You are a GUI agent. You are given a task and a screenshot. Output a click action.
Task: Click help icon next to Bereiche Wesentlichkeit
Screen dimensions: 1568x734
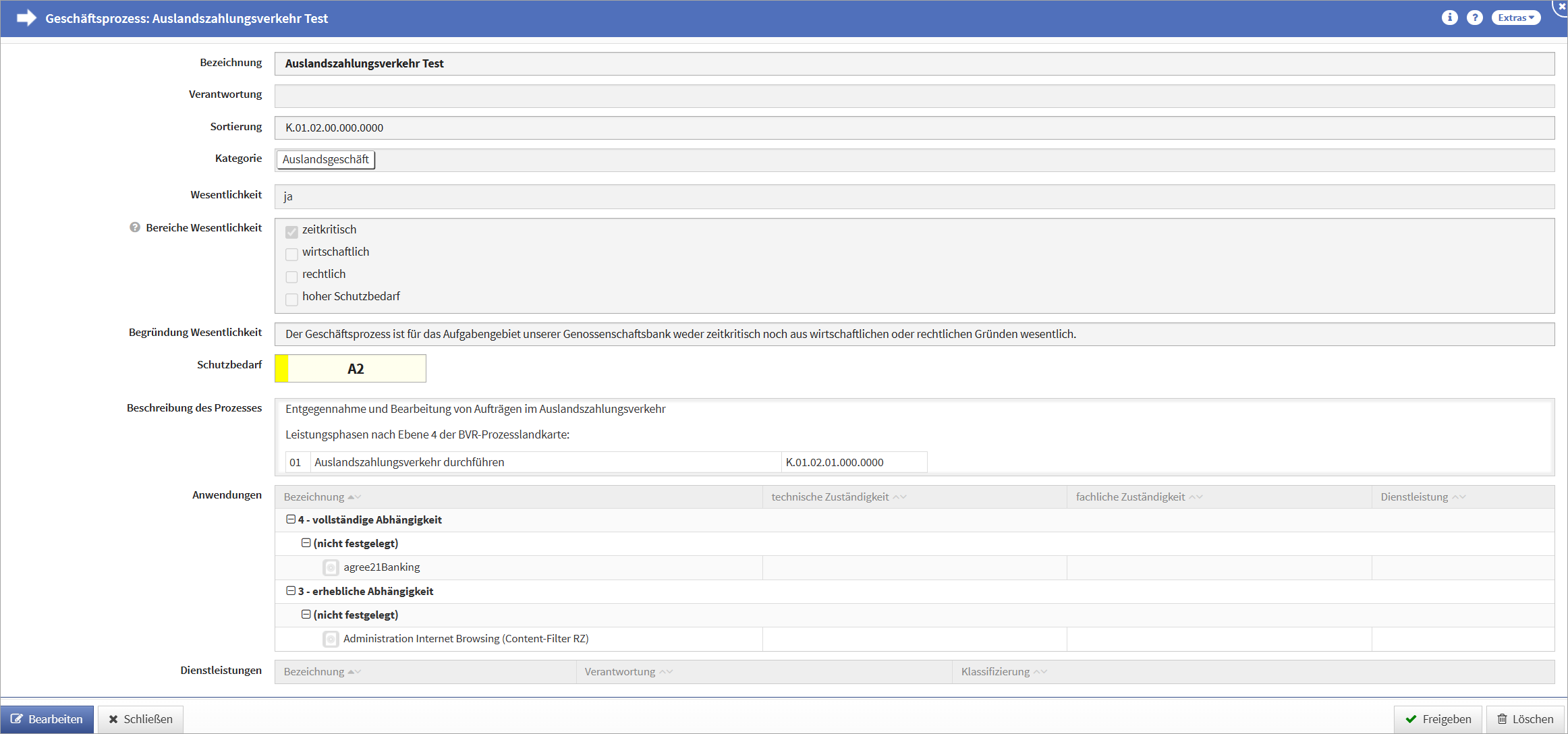coord(135,227)
